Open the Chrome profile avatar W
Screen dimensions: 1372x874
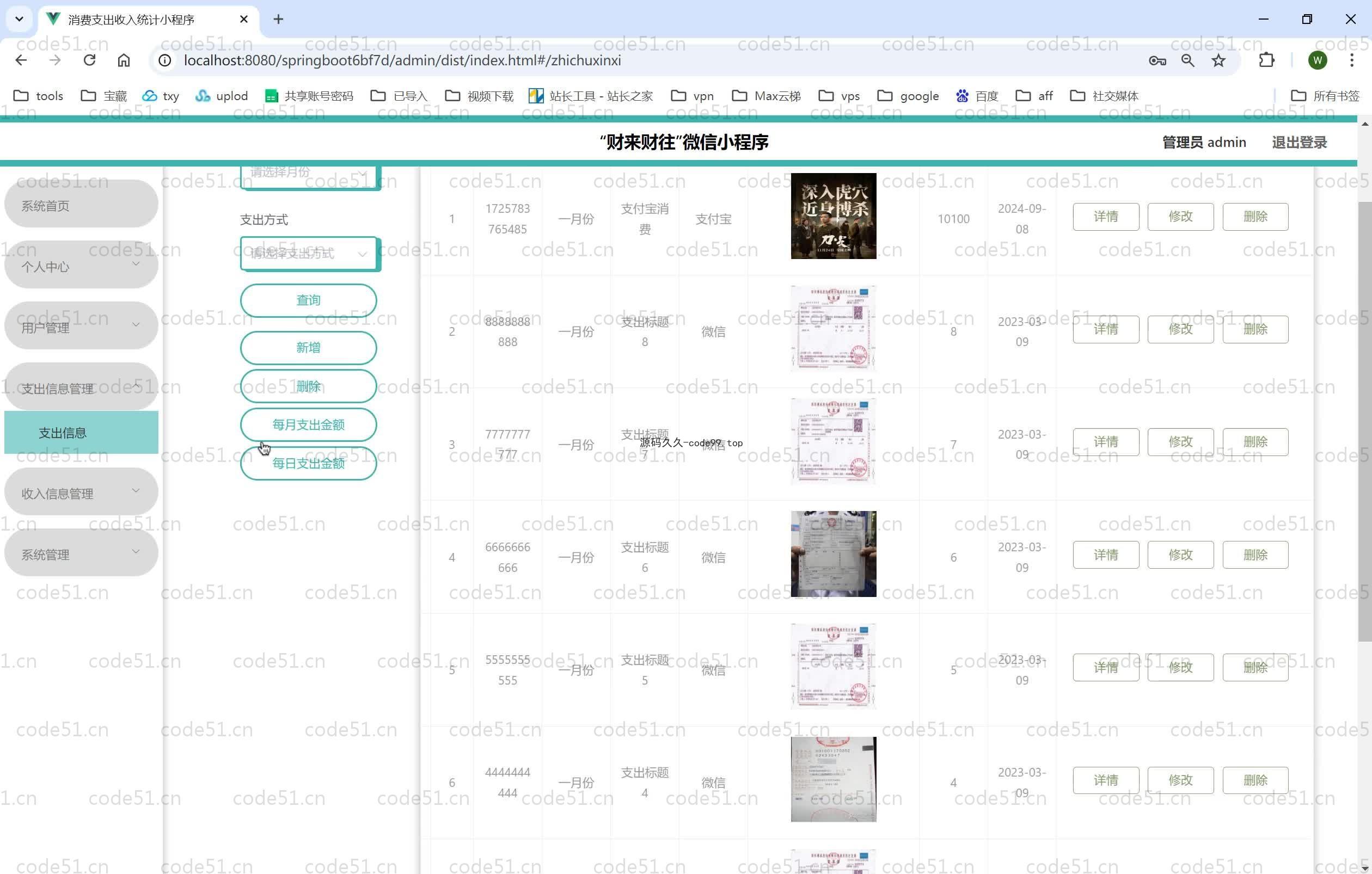[1318, 60]
